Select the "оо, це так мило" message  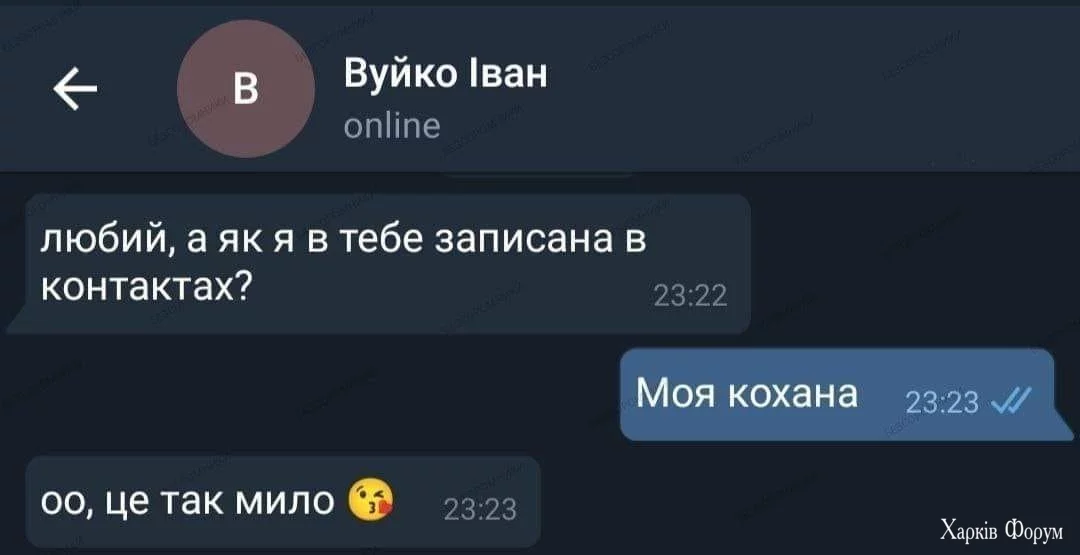(283, 501)
